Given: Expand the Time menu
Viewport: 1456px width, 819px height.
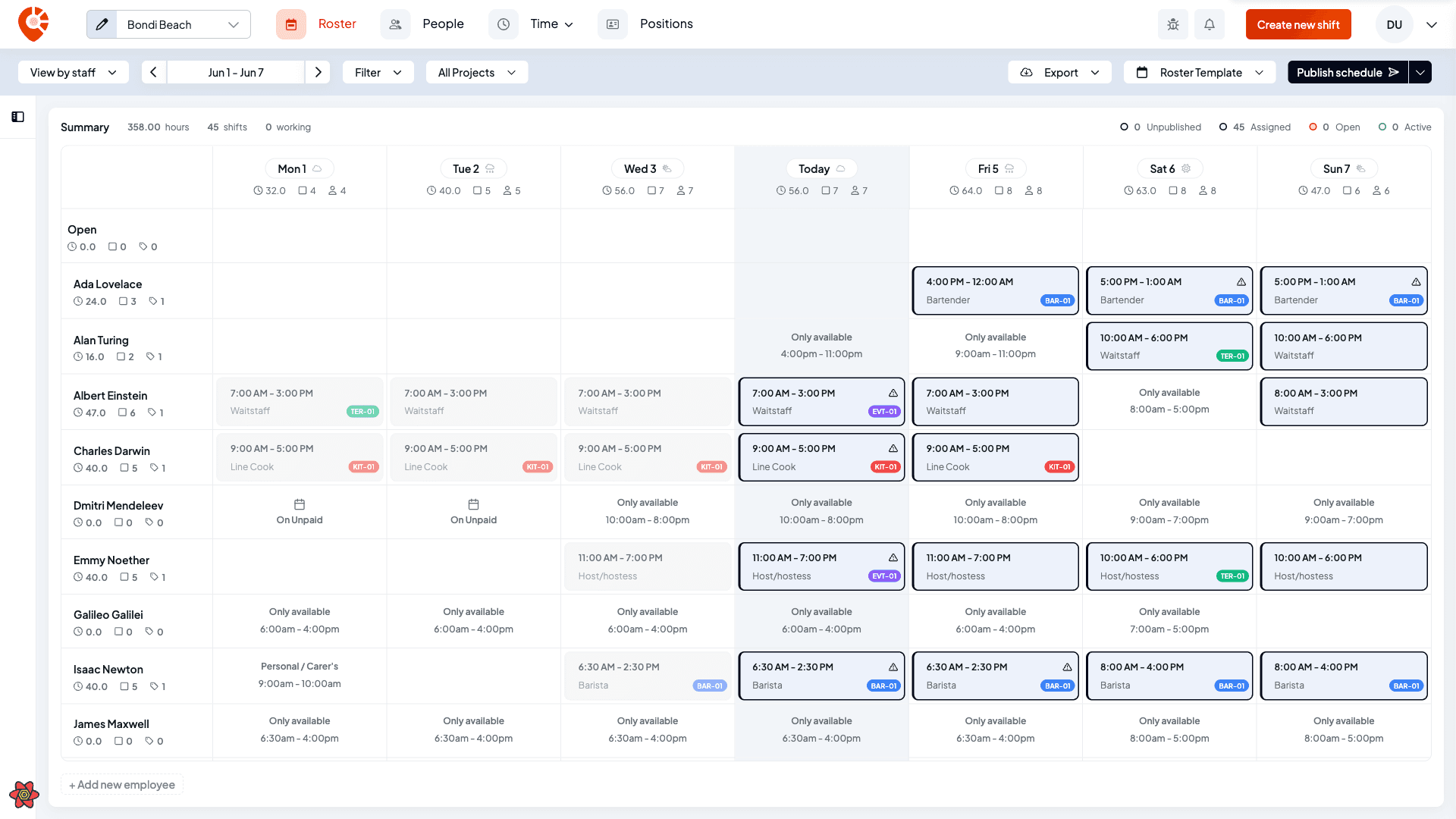Looking at the screenshot, I should click(552, 24).
